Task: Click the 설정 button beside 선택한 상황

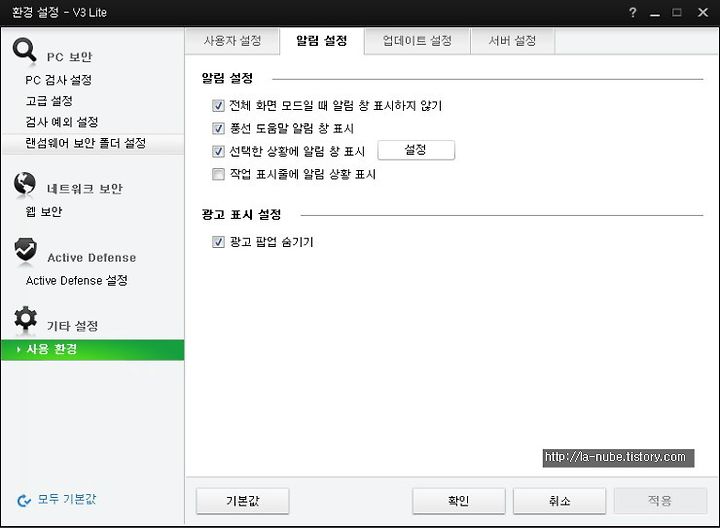Action: click(416, 150)
